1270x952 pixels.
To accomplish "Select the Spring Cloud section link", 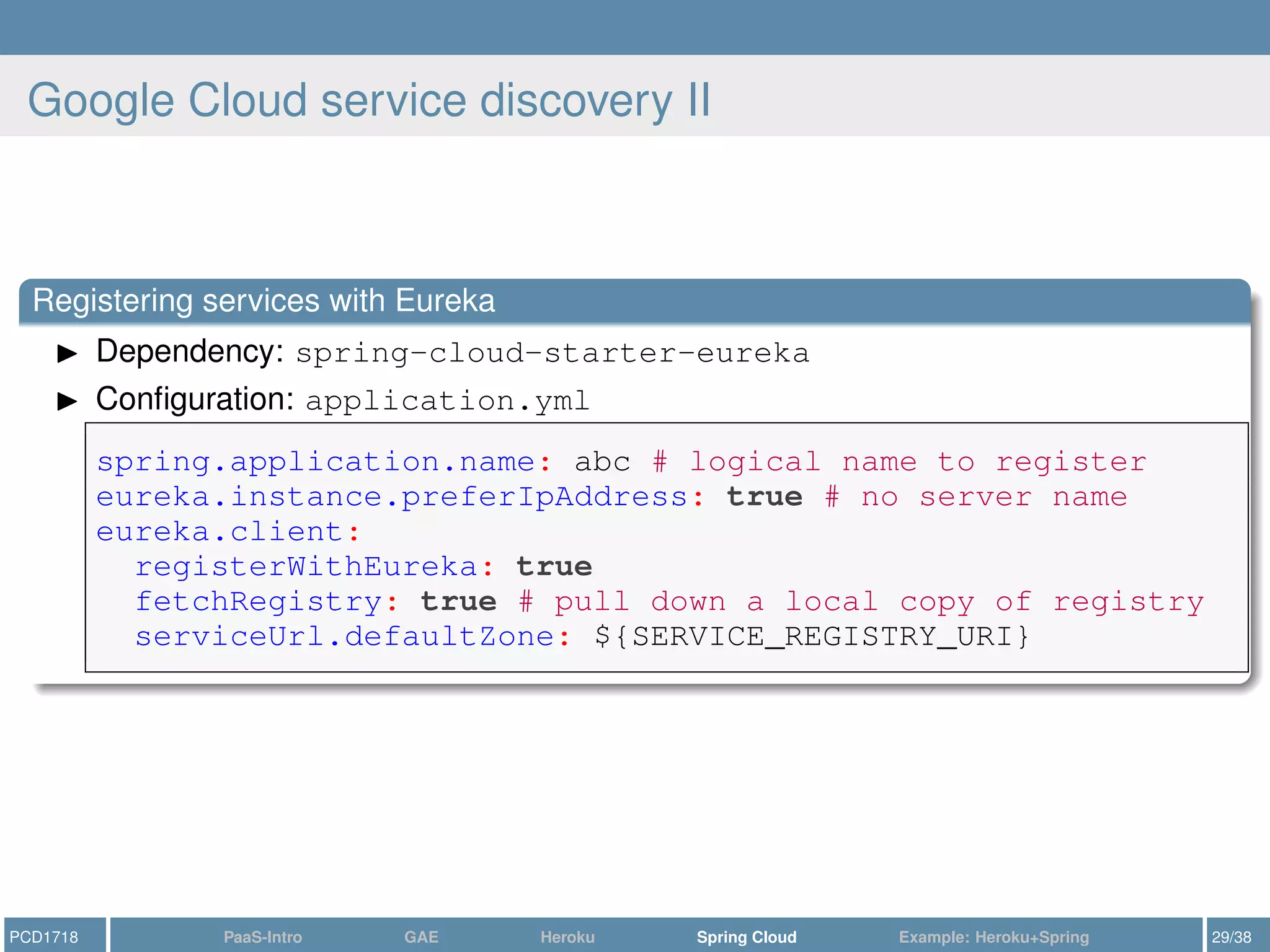I will tap(747, 937).
